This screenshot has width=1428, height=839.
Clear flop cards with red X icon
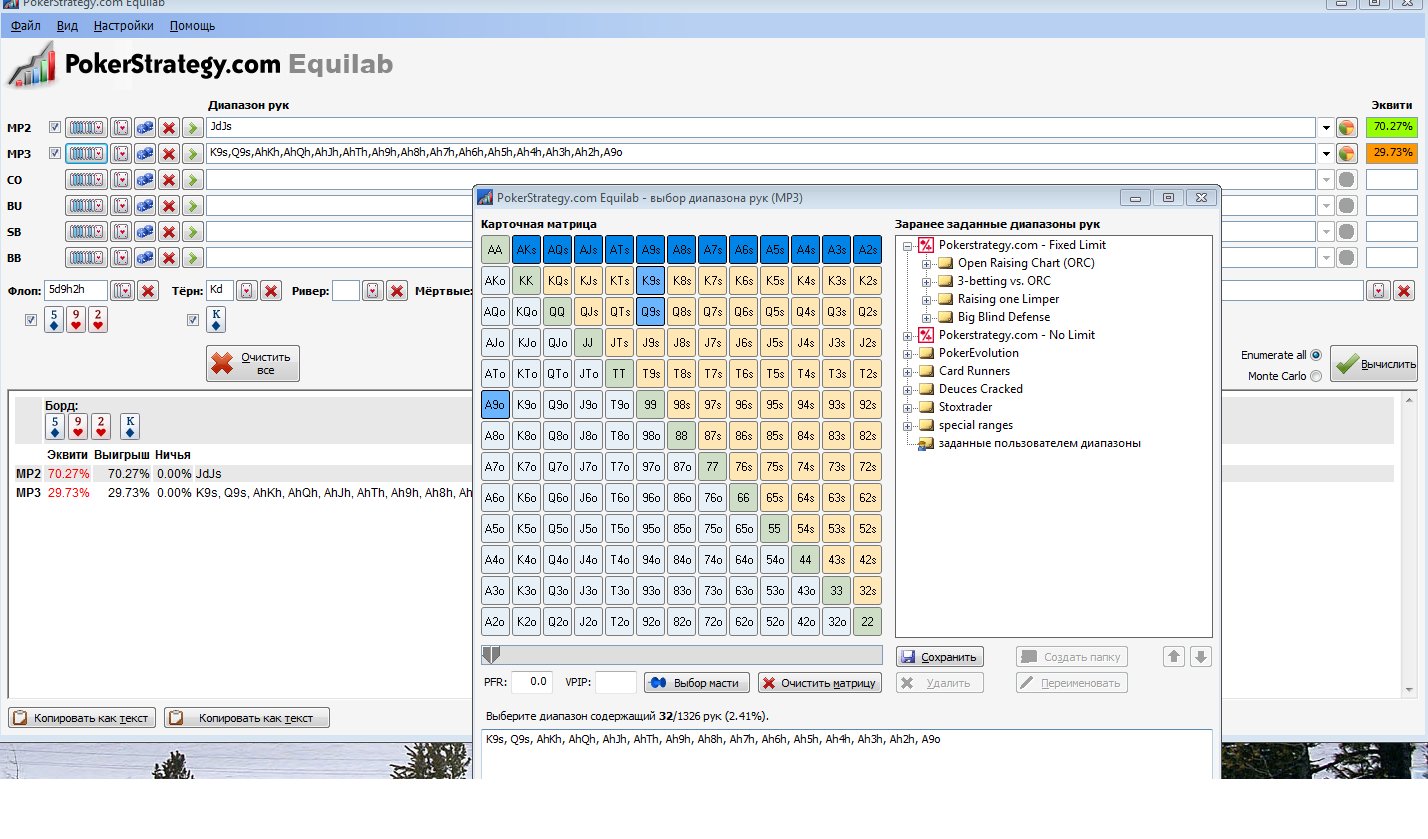148,291
